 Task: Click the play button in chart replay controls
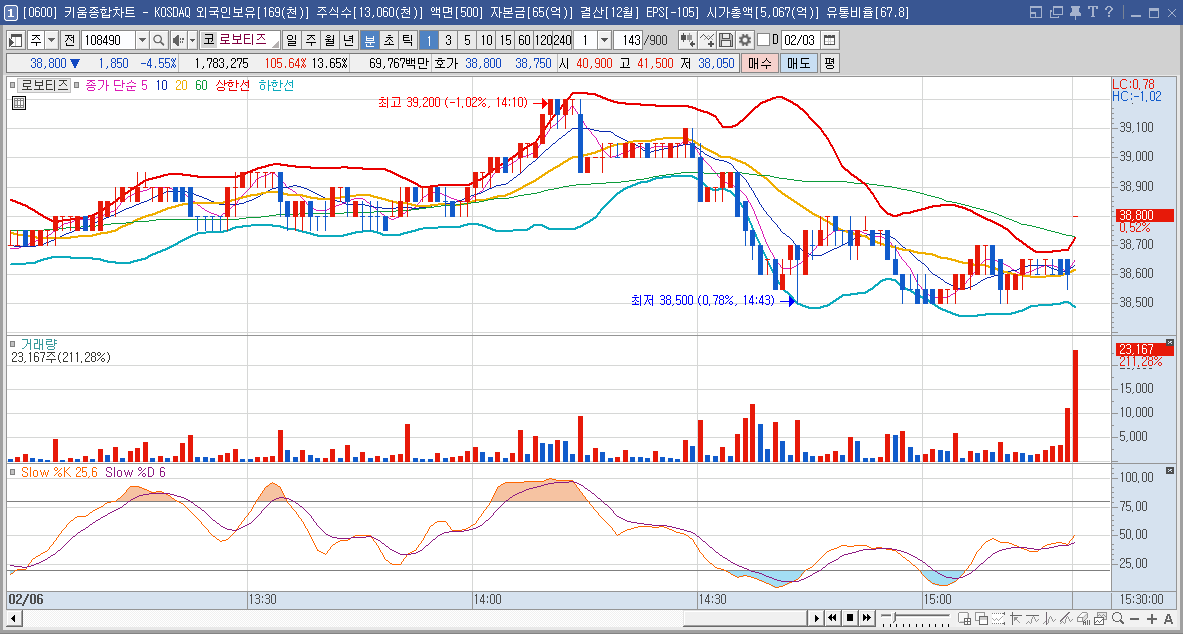[817, 618]
